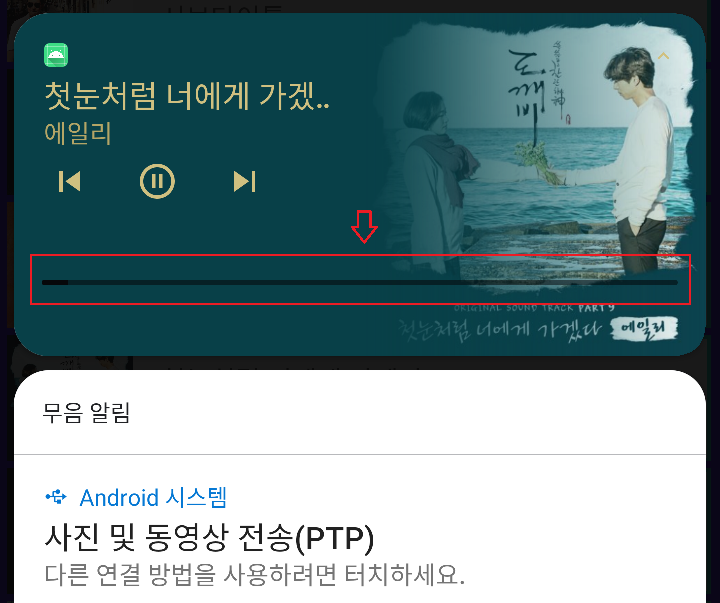This screenshot has width=720, height=603.
Task: Tap the 다른 연결 방법을 사용하려면 터치하세요 text
Action: click(x=254, y=574)
